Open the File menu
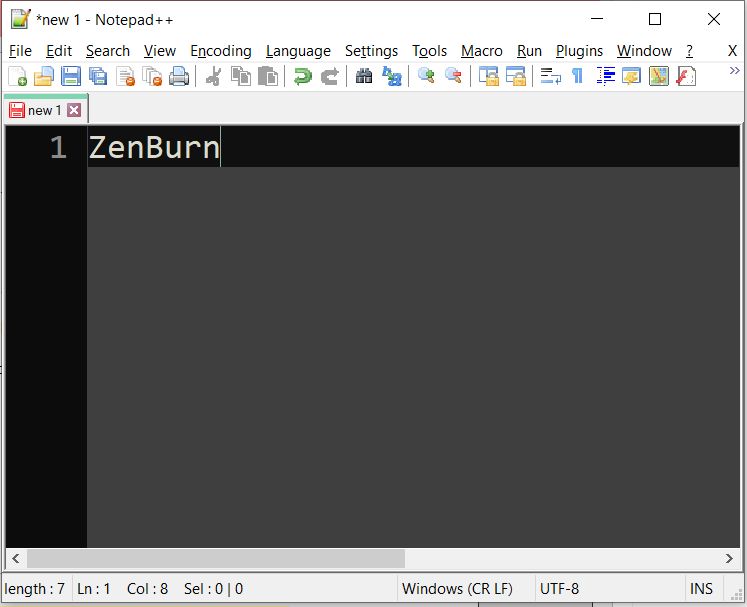This screenshot has height=607, width=747. [20, 51]
